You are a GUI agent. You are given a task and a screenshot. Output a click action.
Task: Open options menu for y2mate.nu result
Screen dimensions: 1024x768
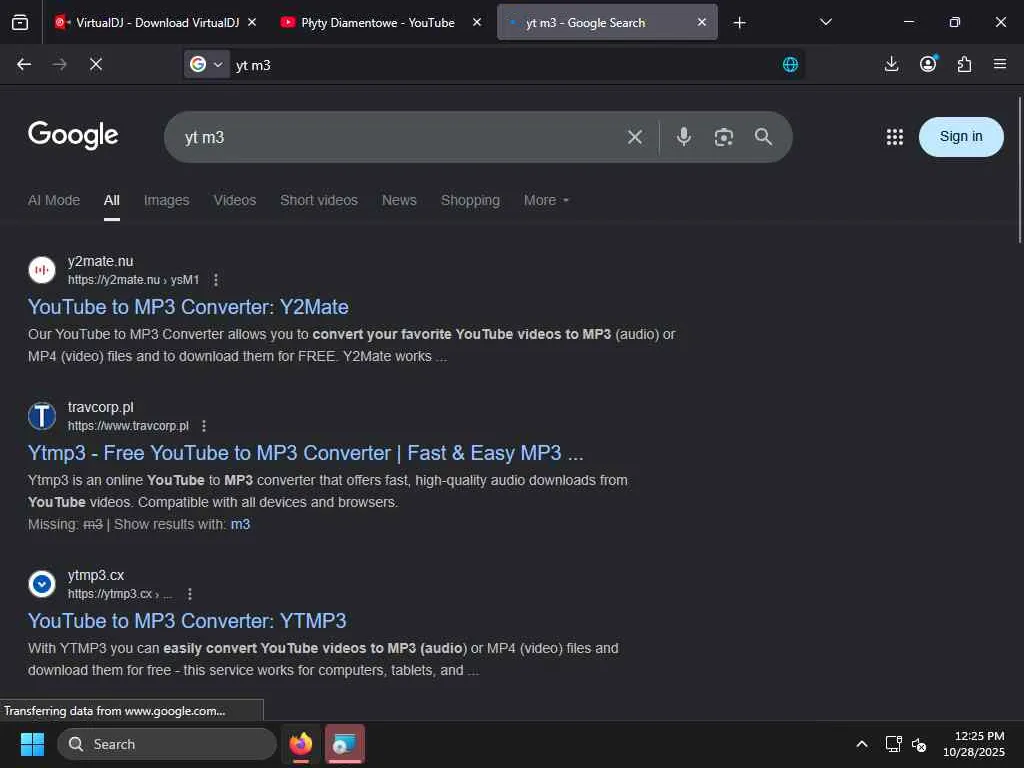coord(216,280)
